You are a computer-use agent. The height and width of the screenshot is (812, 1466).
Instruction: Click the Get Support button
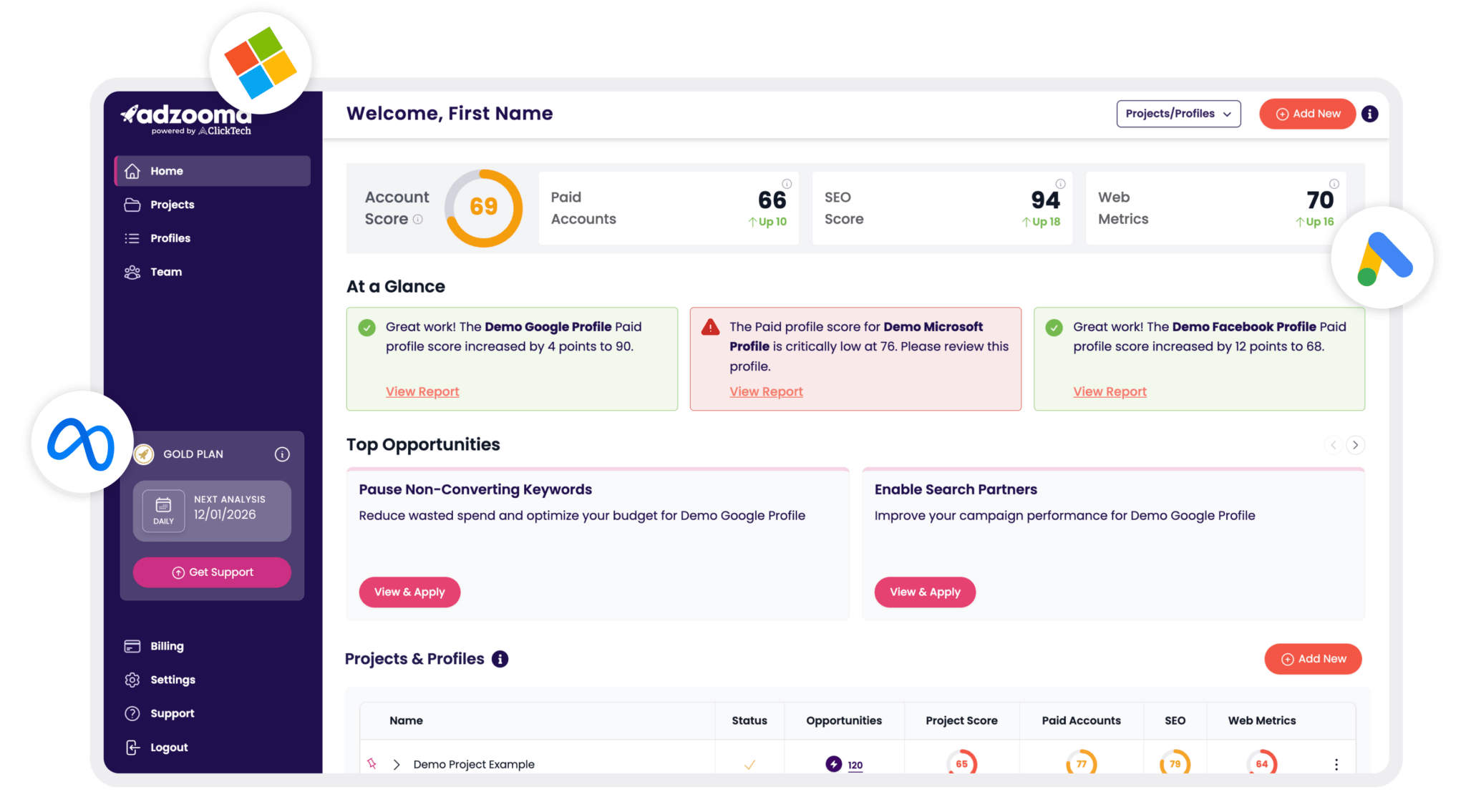pyautogui.click(x=212, y=572)
